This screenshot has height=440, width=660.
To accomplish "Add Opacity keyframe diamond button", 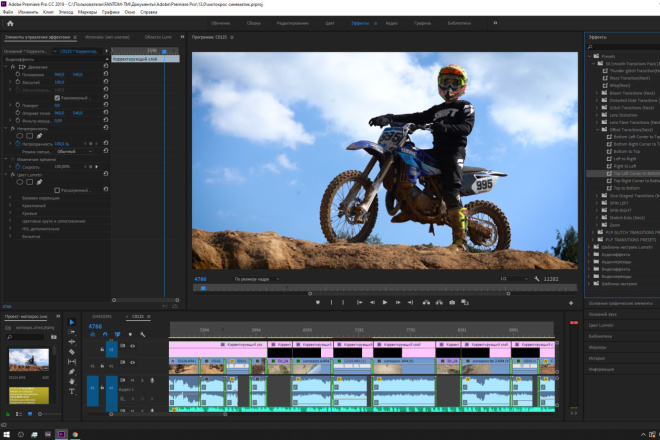I will click(x=90, y=144).
